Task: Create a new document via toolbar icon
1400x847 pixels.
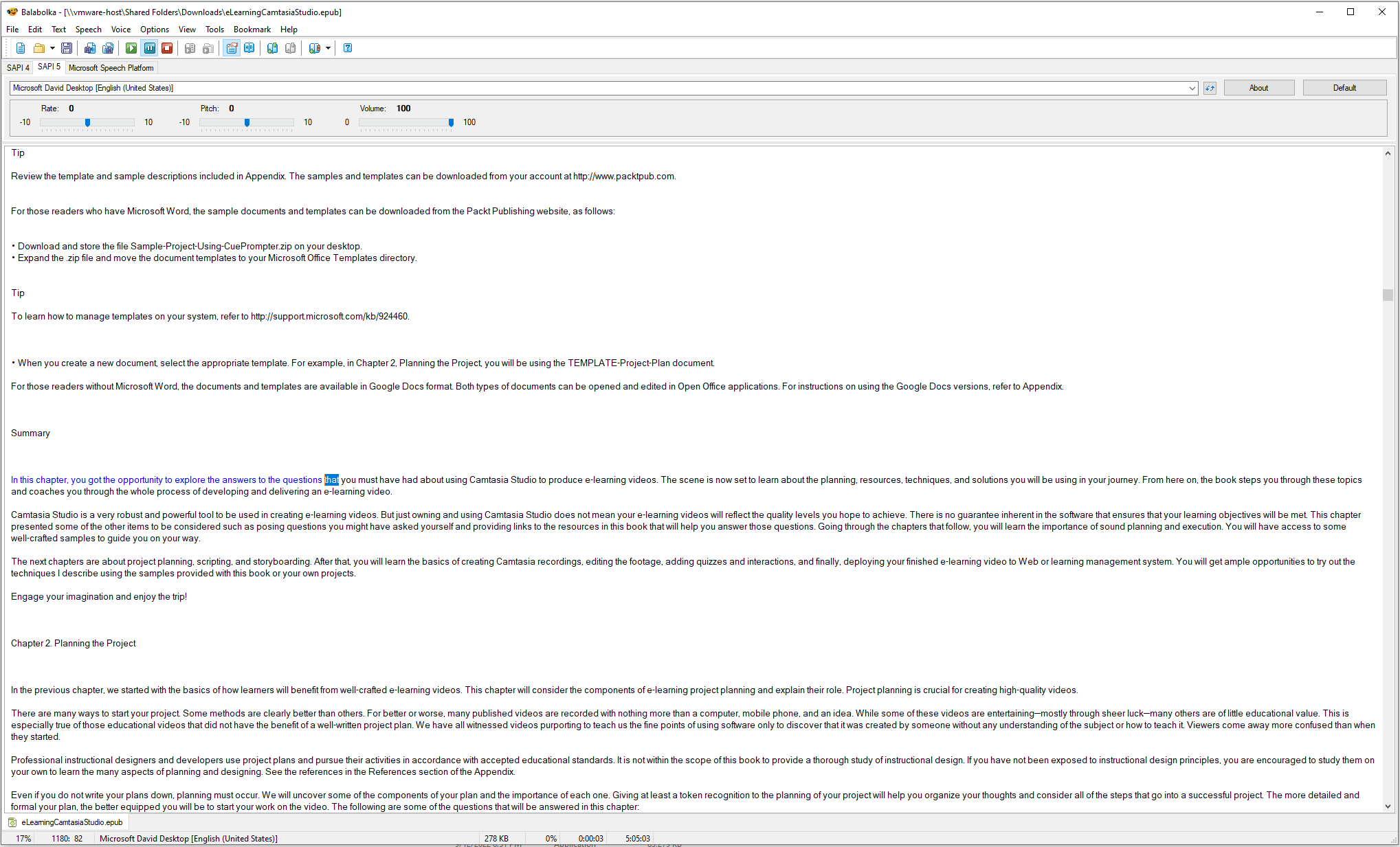Action: (21, 48)
